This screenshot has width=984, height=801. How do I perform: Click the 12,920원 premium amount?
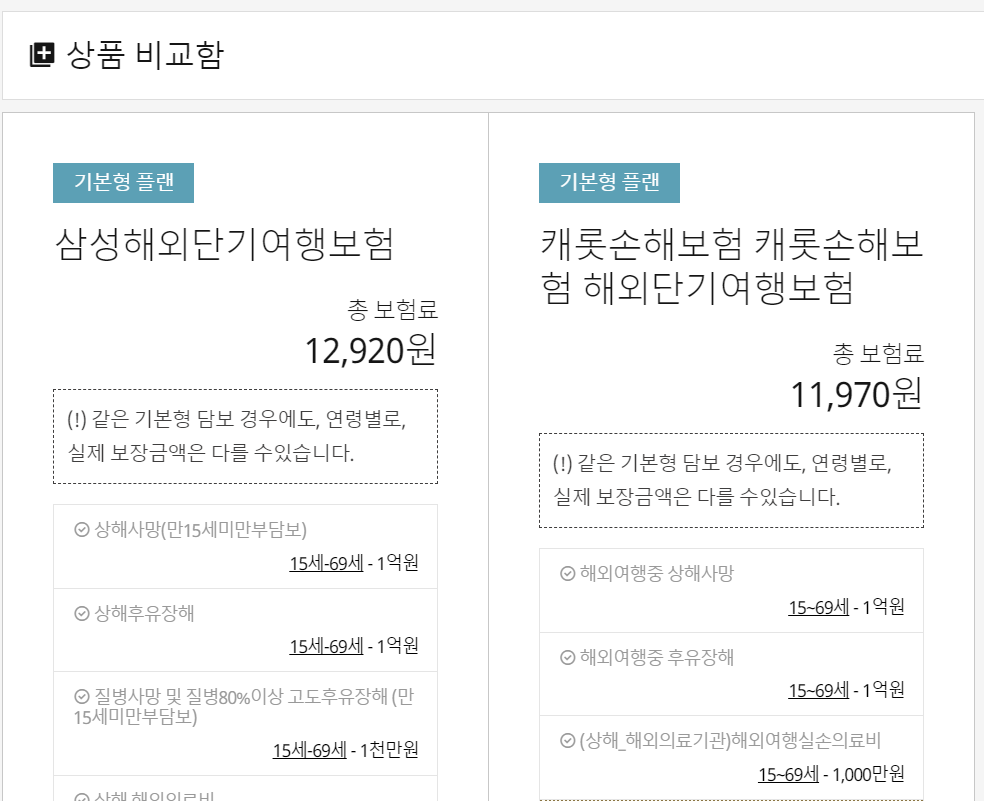coord(370,350)
